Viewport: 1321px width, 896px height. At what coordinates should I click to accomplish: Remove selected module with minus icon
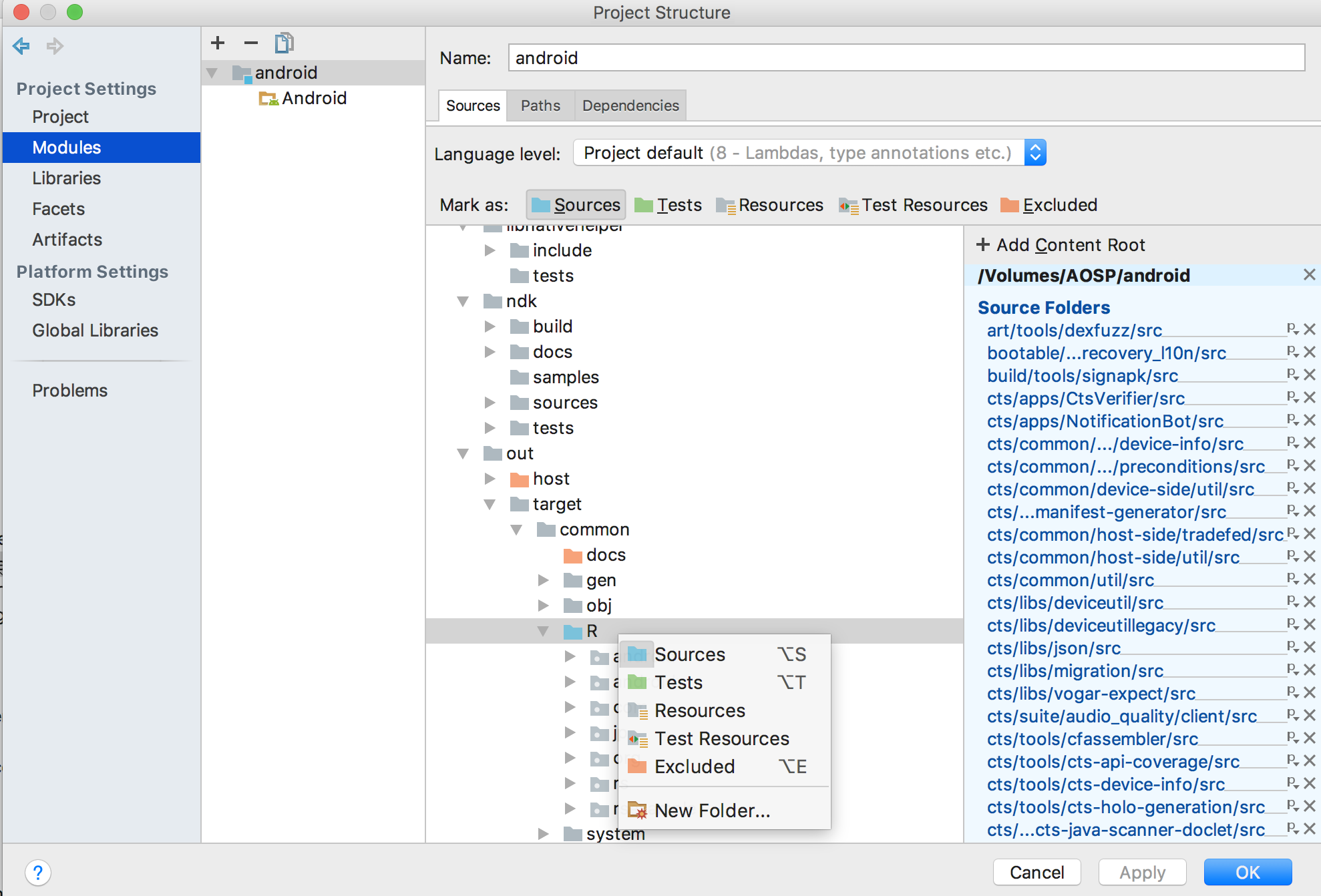(251, 43)
